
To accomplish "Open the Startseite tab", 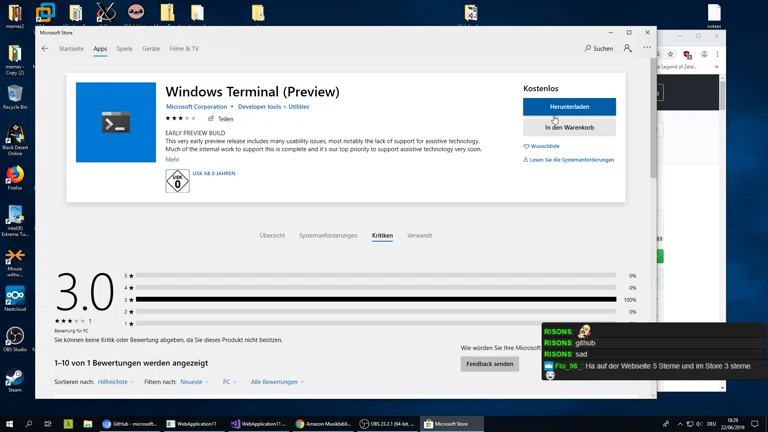I will 71,48.
